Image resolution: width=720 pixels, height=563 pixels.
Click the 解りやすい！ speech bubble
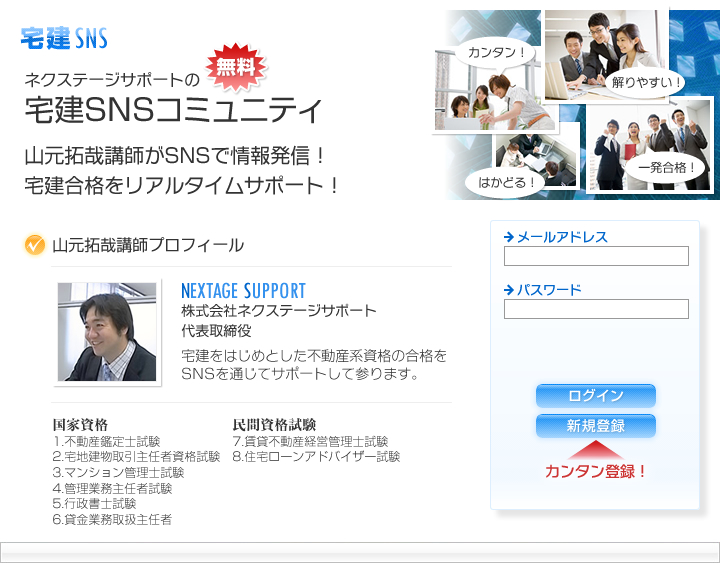[645, 83]
